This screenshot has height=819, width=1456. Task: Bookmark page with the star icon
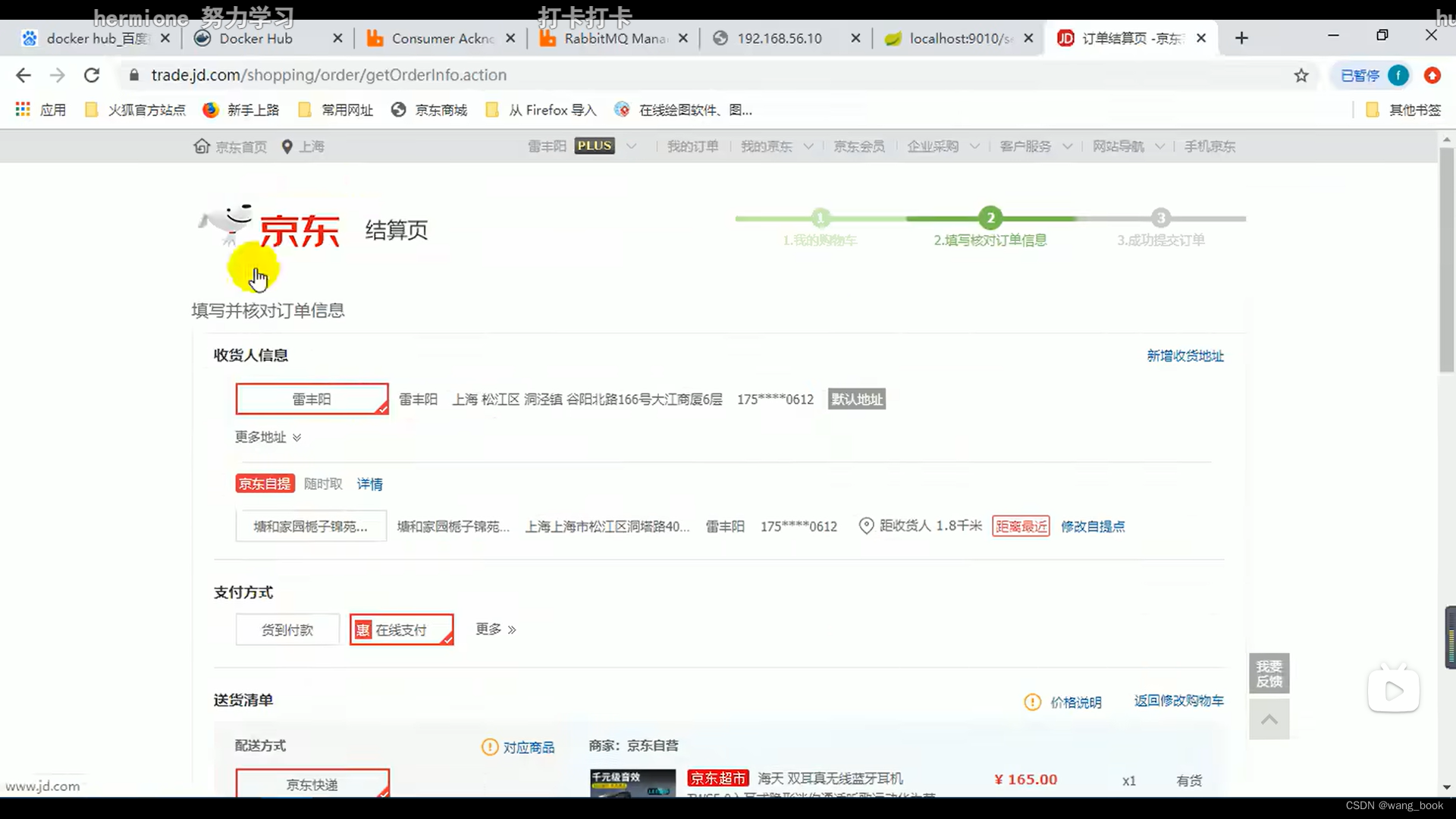coord(1301,75)
